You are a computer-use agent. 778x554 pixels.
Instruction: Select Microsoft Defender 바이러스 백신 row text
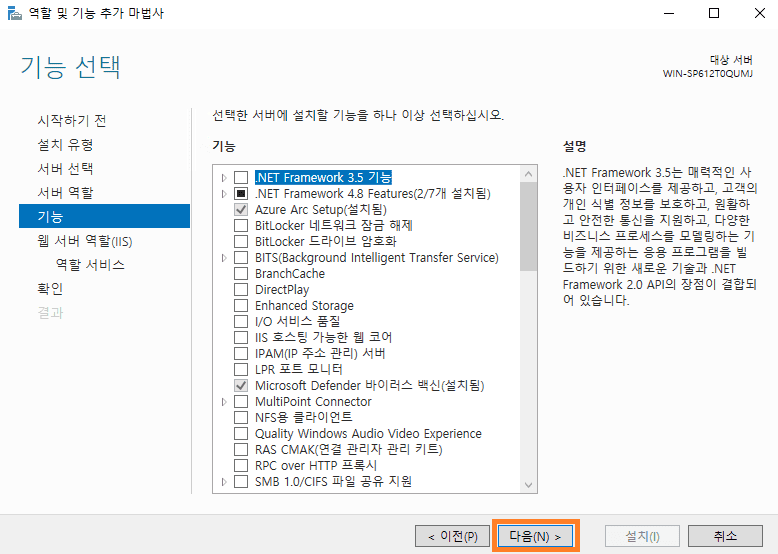370,385
